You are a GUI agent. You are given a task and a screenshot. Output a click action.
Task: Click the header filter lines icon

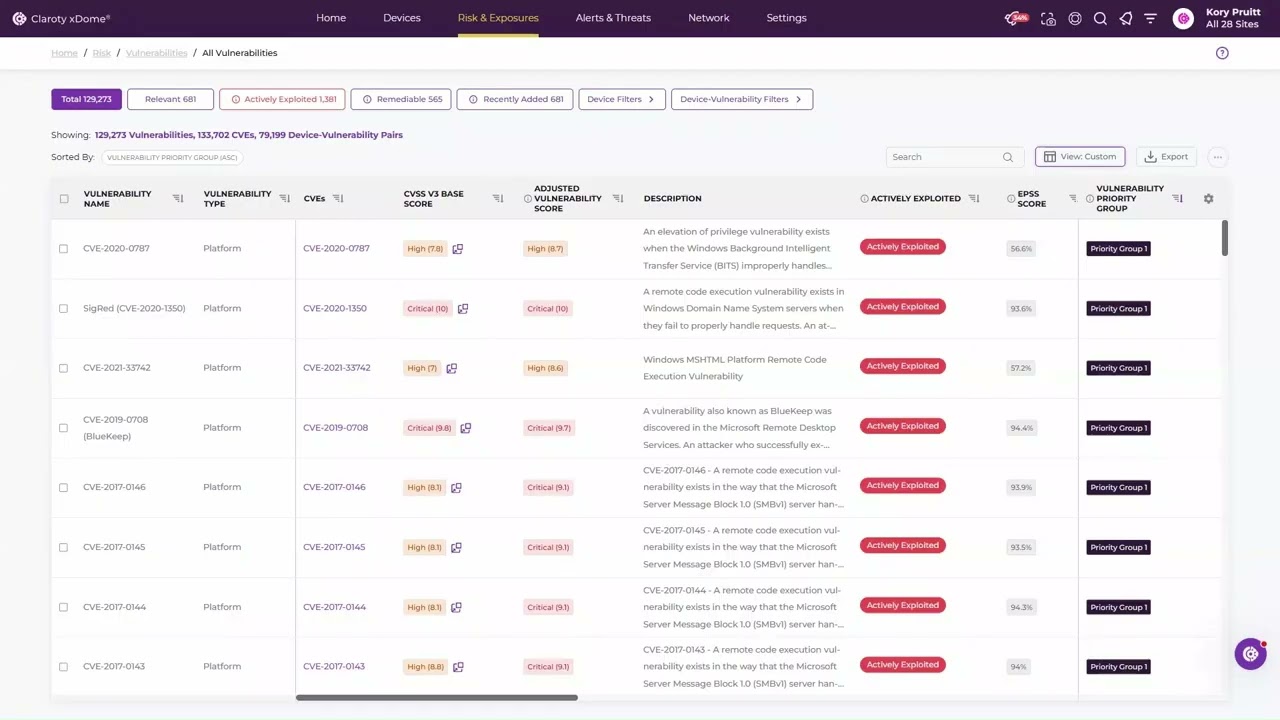(x=1150, y=18)
